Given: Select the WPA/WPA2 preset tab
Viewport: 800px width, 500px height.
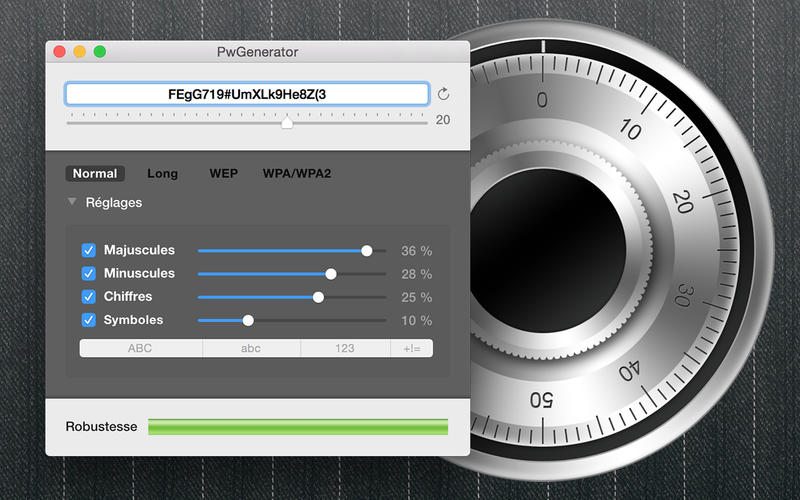Looking at the screenshot, I should (296, 173).
